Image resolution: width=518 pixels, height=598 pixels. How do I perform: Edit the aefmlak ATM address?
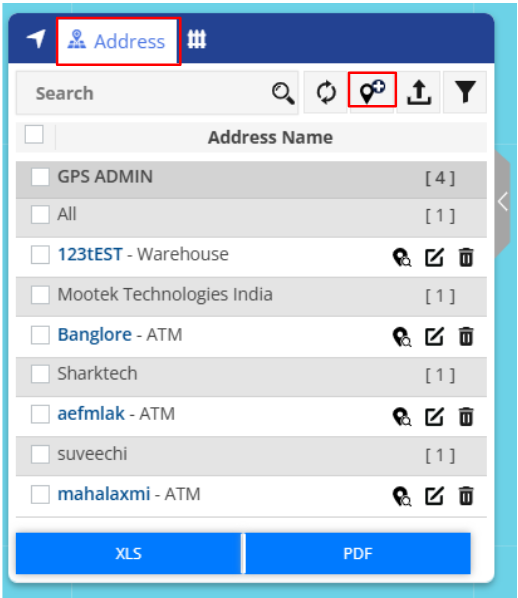434,416
